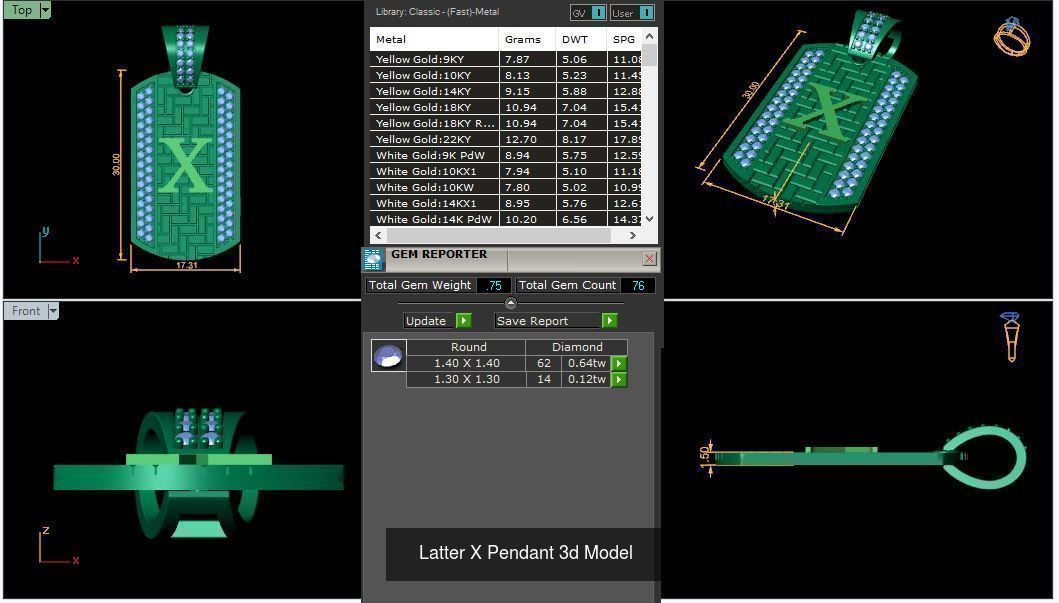Click the 1.30 X 1.30 size cell
The width and height of the screenshot is (1059, 603).
coord(467,379)
